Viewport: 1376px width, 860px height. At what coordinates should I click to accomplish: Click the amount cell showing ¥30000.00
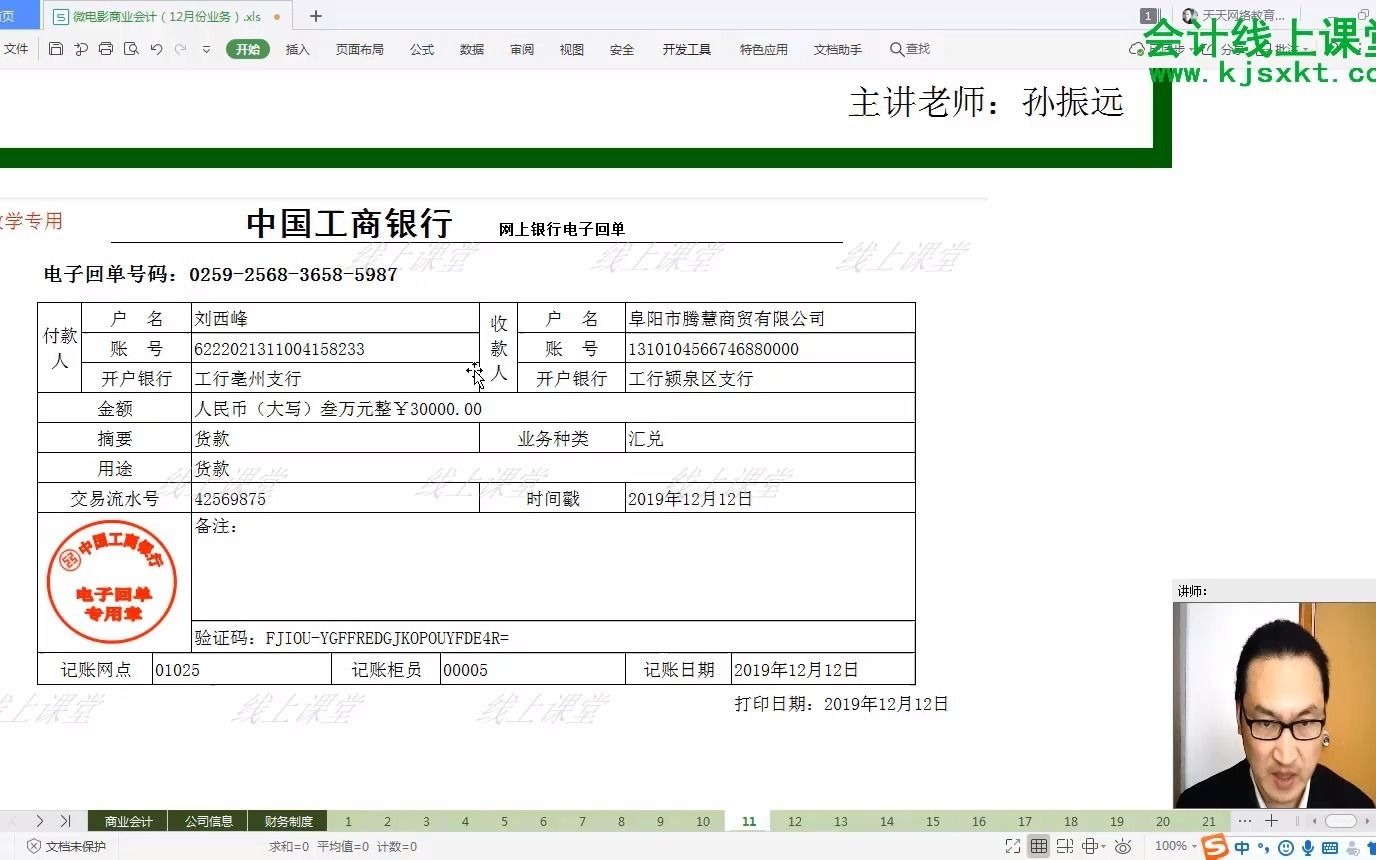tap(553, 408)
